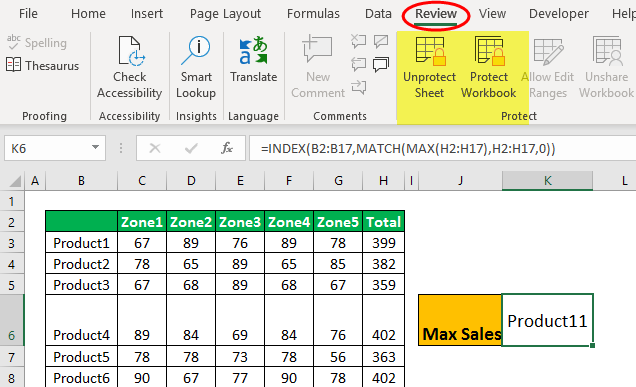The height and width of the screenshot is (387, 636).
Task: Click Protect Workbook button
Action: click(x=489, y=67)
